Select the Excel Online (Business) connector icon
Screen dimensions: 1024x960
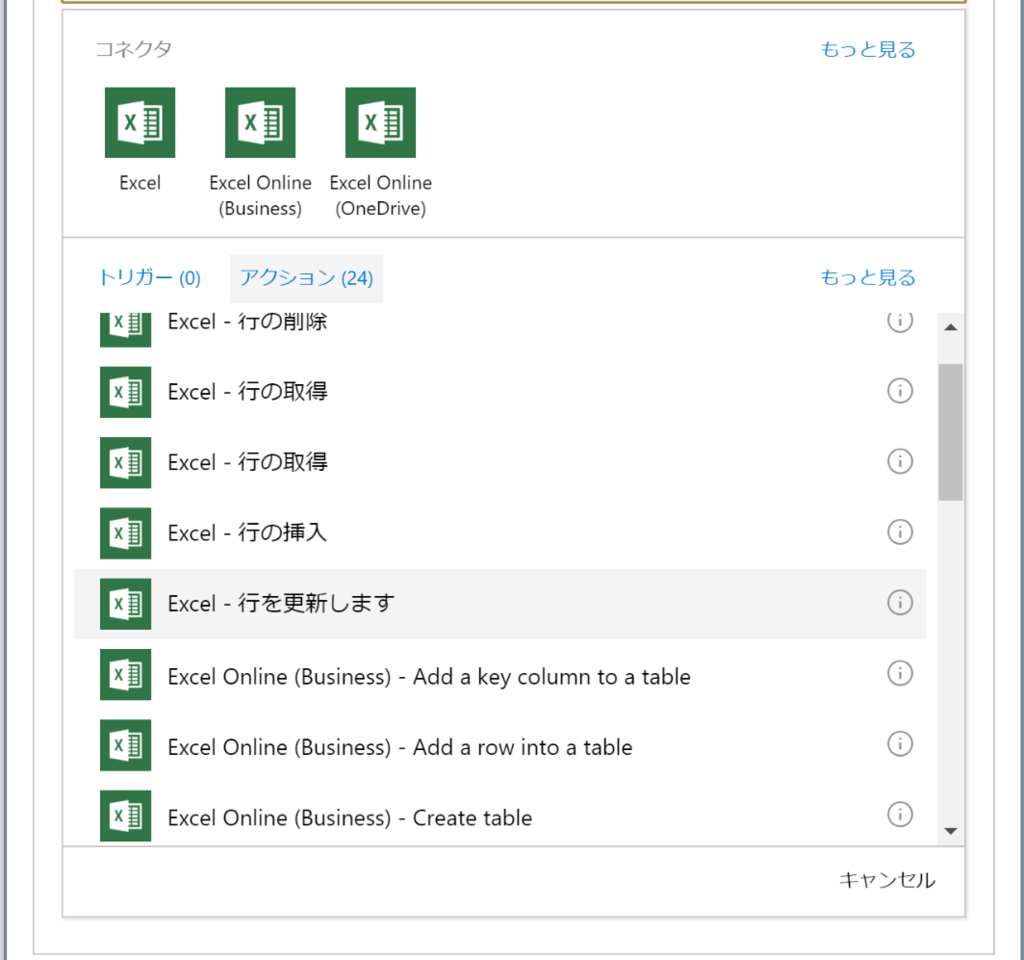pos(260,122)
